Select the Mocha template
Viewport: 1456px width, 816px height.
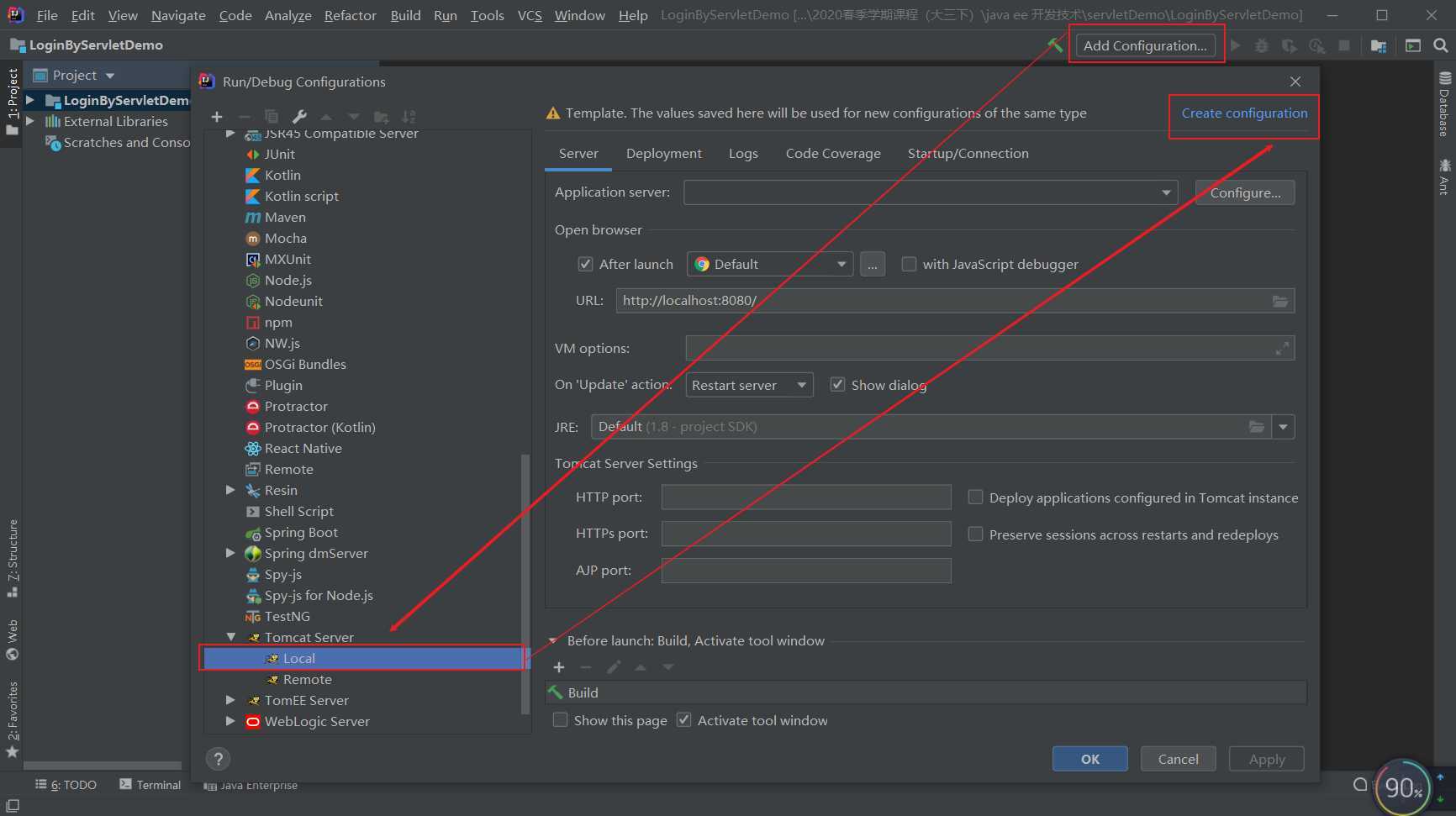click(285, 238)
